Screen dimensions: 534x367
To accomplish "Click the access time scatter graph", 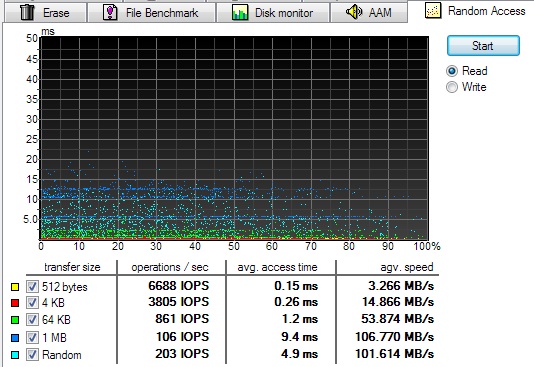I will pyautogui.click(x=234, y=138).
